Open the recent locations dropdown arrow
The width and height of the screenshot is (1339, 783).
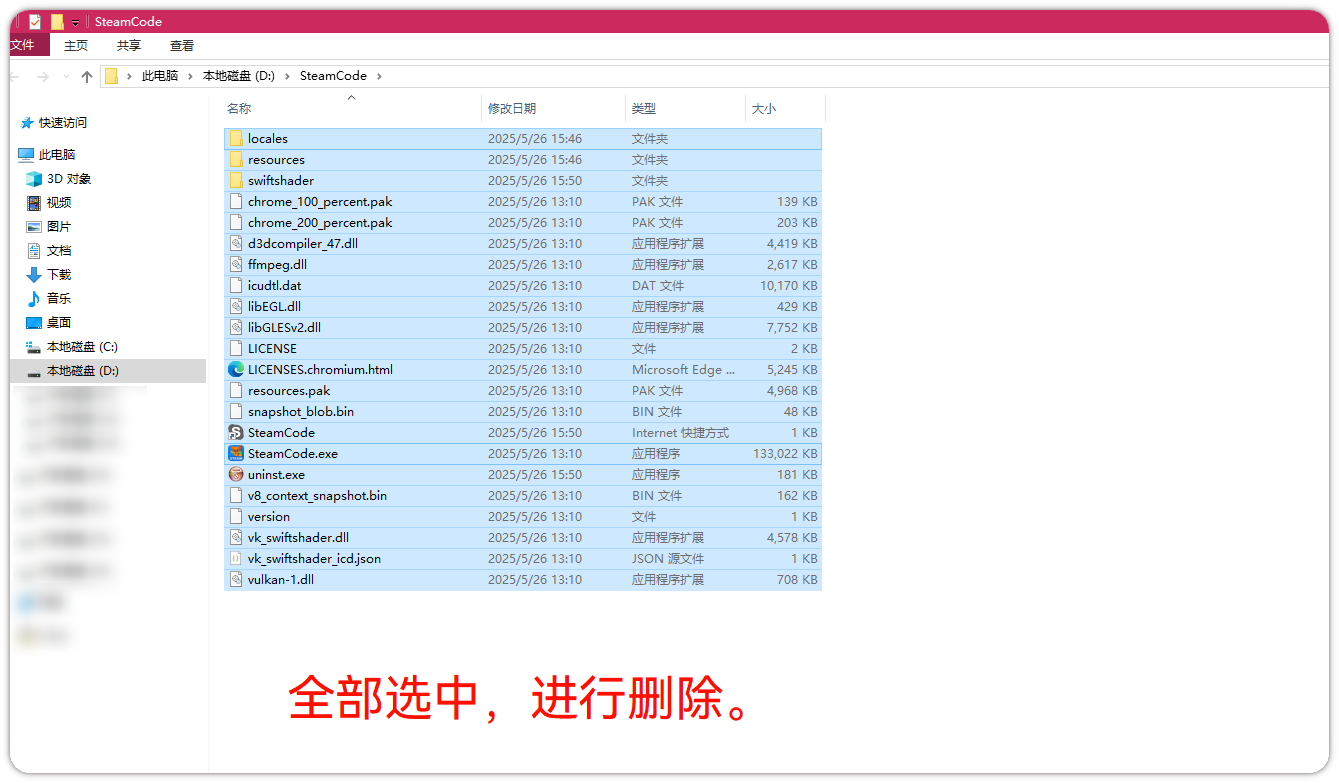66,76
